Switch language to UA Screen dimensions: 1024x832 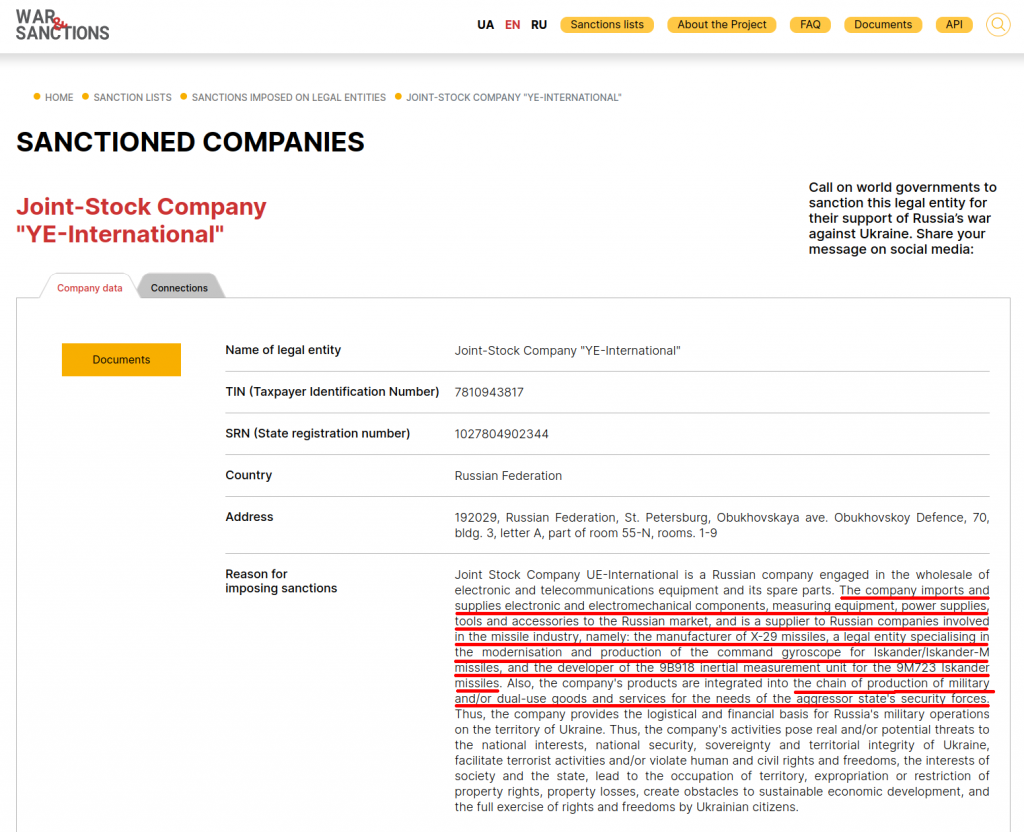tap(485, 25)
